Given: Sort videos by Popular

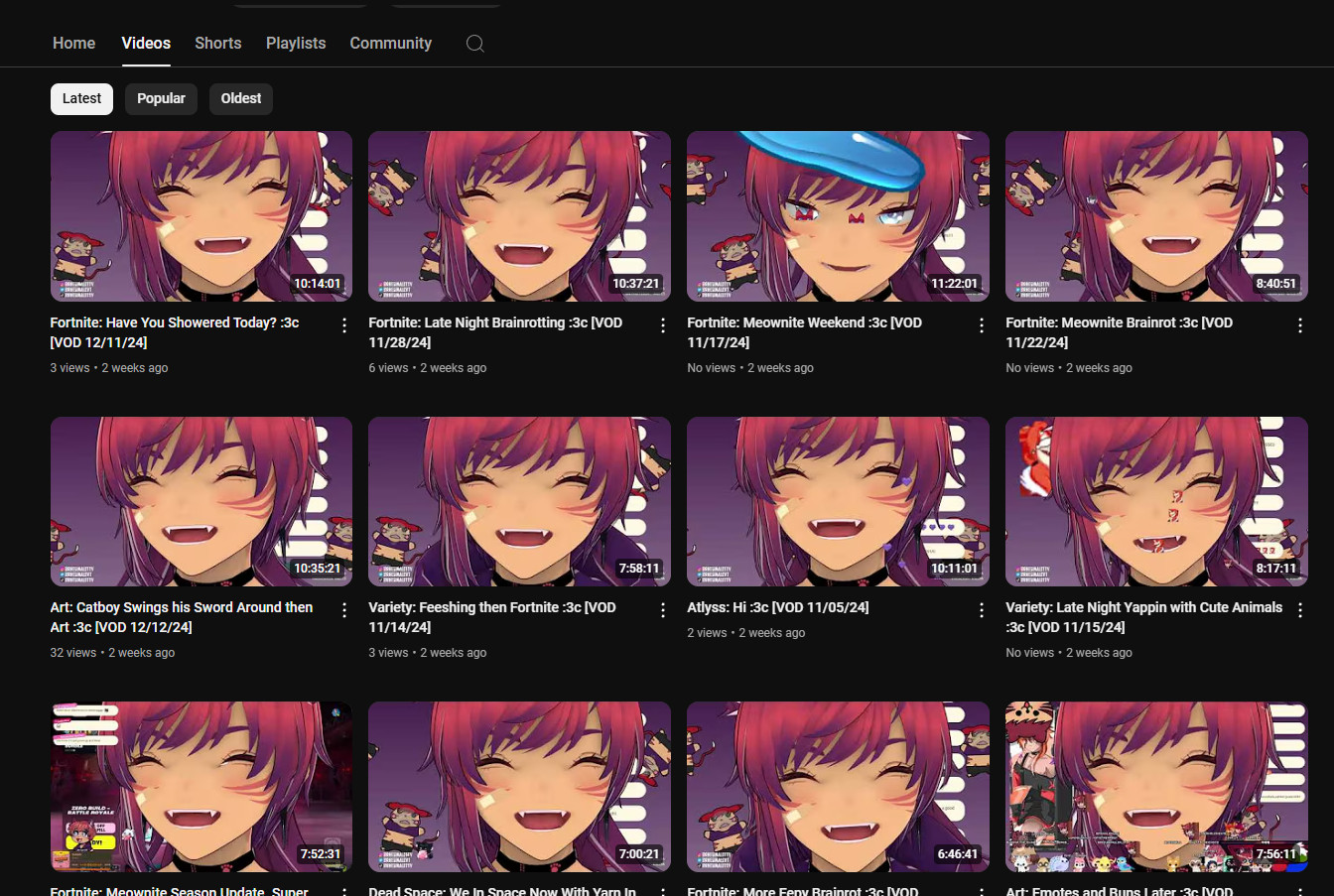Looking at the screenshot, I should (x=161, y=98).
